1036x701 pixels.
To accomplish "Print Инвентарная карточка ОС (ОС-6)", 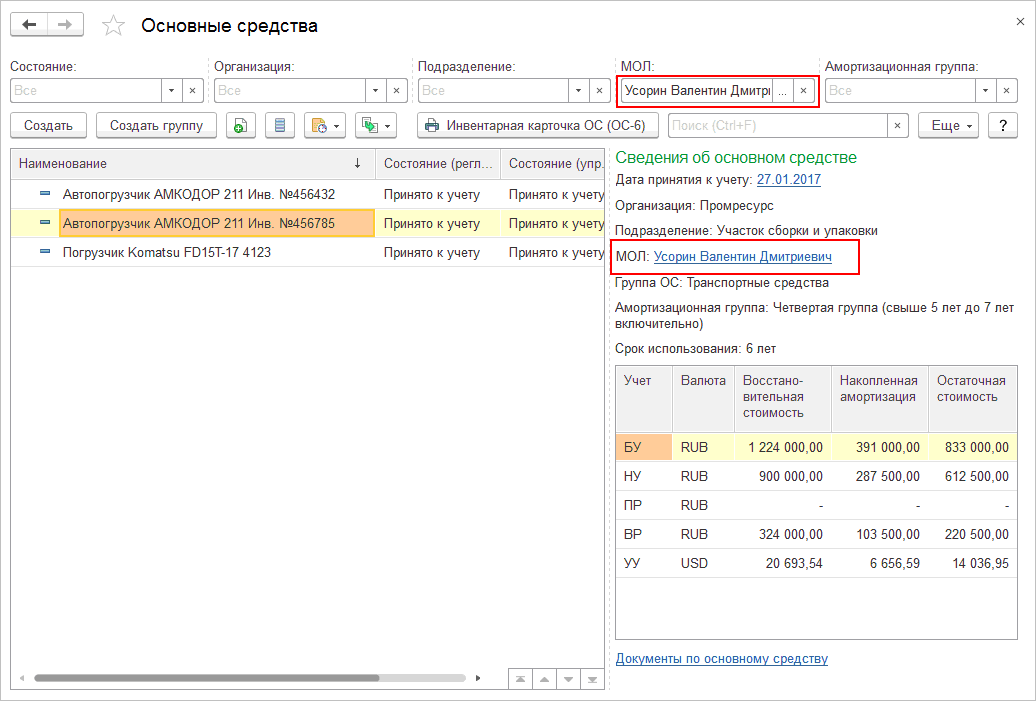I will (537, 126).
